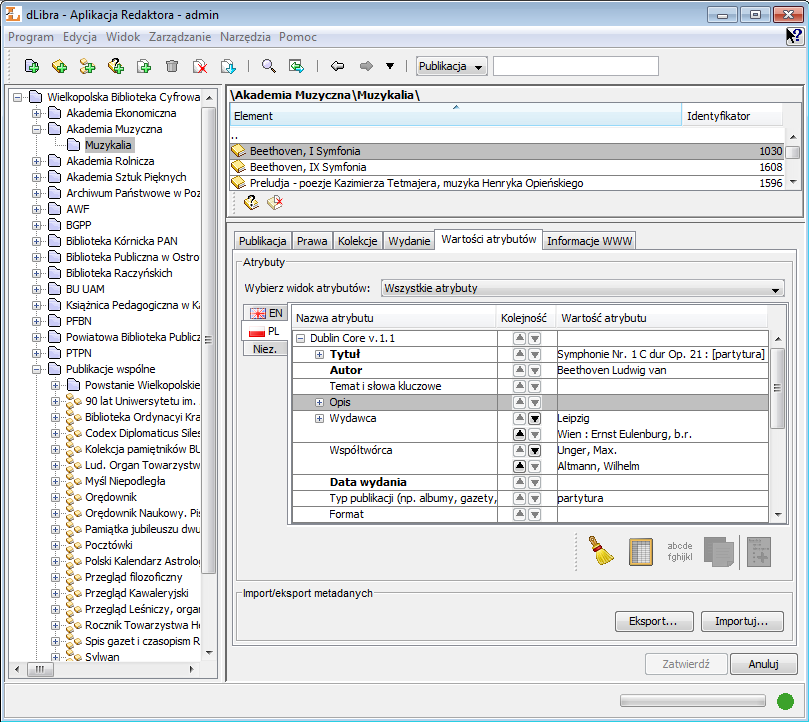809x722 pixels.
Task: Click the new group publication icon
Action: pyautogui.click(x=88, y=66)
